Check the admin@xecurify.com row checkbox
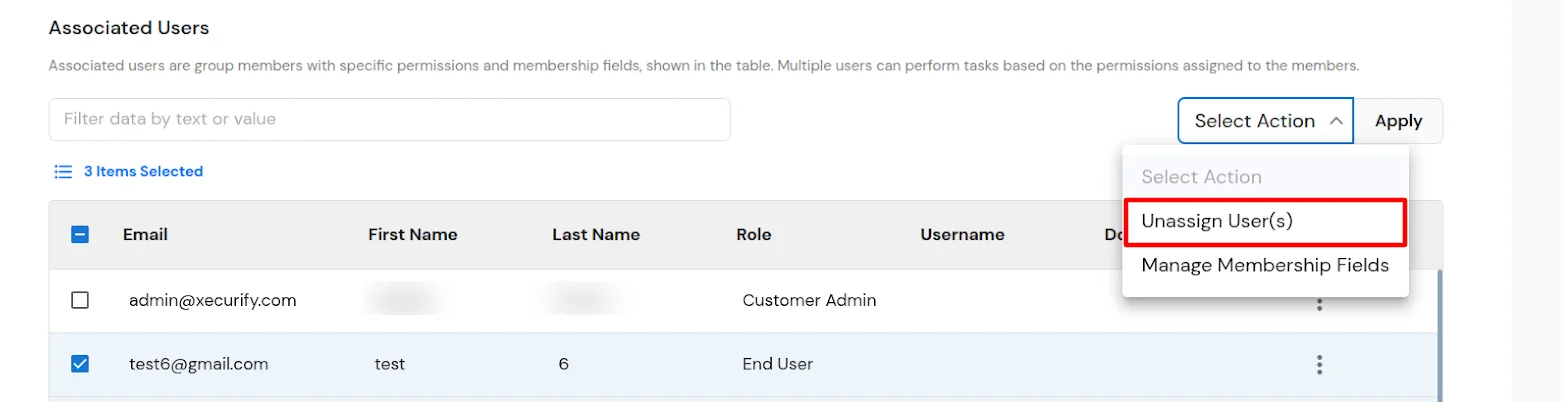Image resolution: width=1564 pixels, height=402 pixels. point(80,300)
